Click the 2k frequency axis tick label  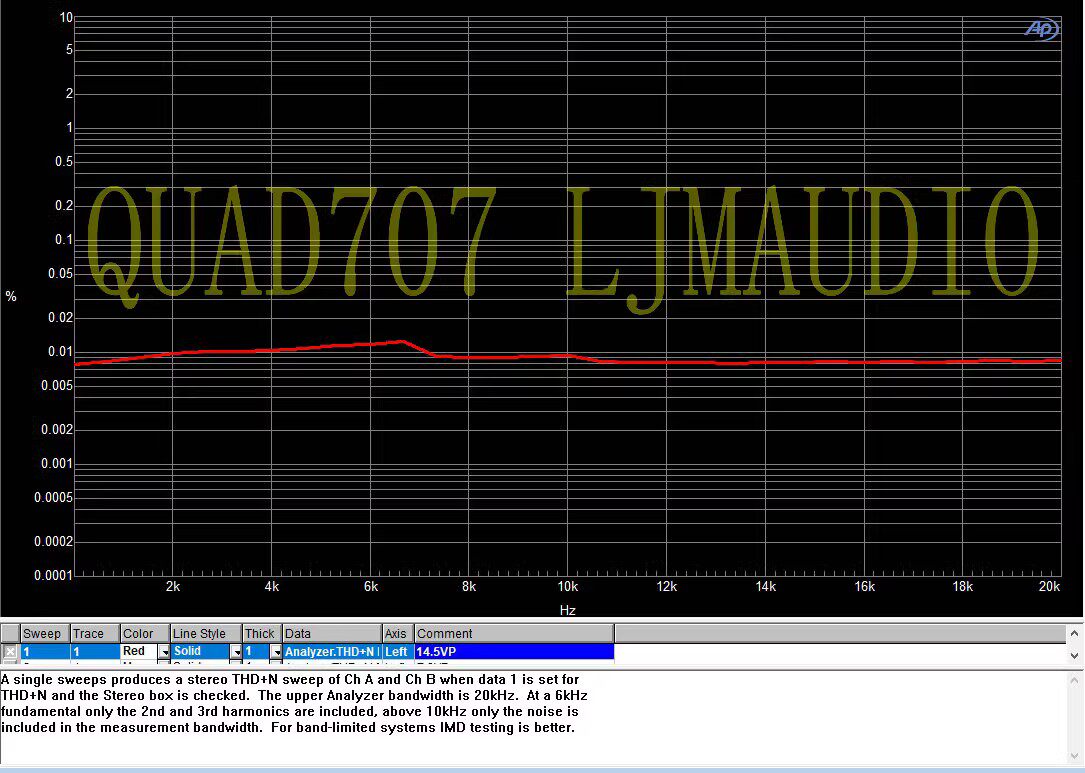pyautogui.click(x=173, y=587)
